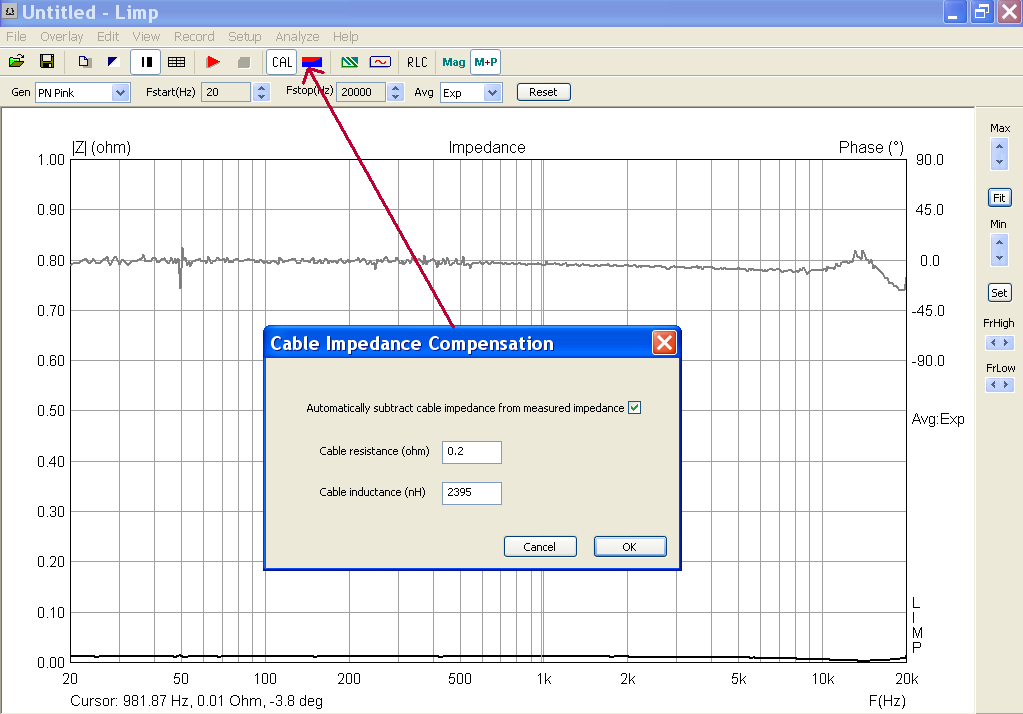Expand the Avg Exp dropdown
The height and width of the screenshot is (714, 1023).
[x=493, y=93]
